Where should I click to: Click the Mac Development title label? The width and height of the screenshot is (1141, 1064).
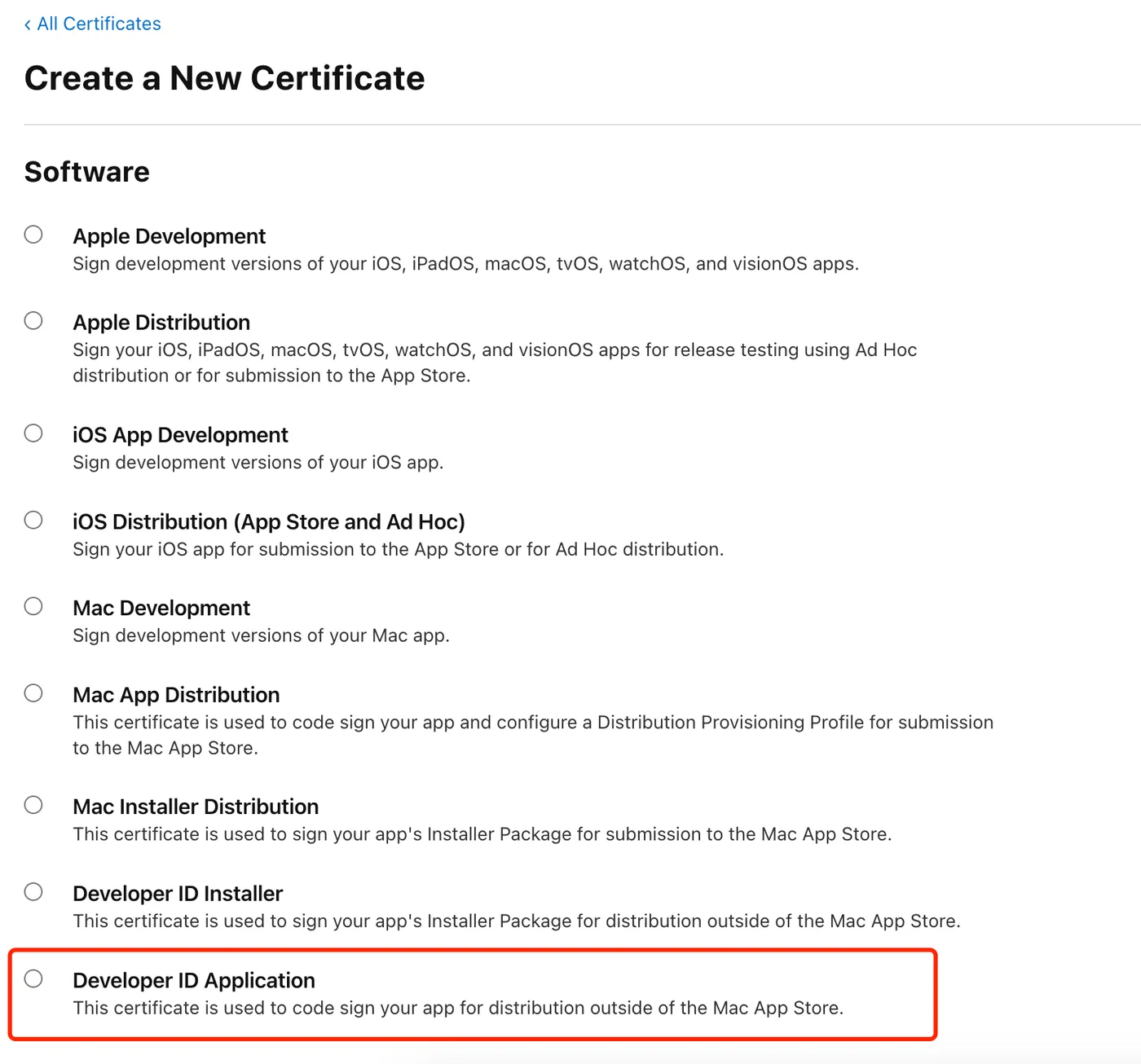point(161,609)
